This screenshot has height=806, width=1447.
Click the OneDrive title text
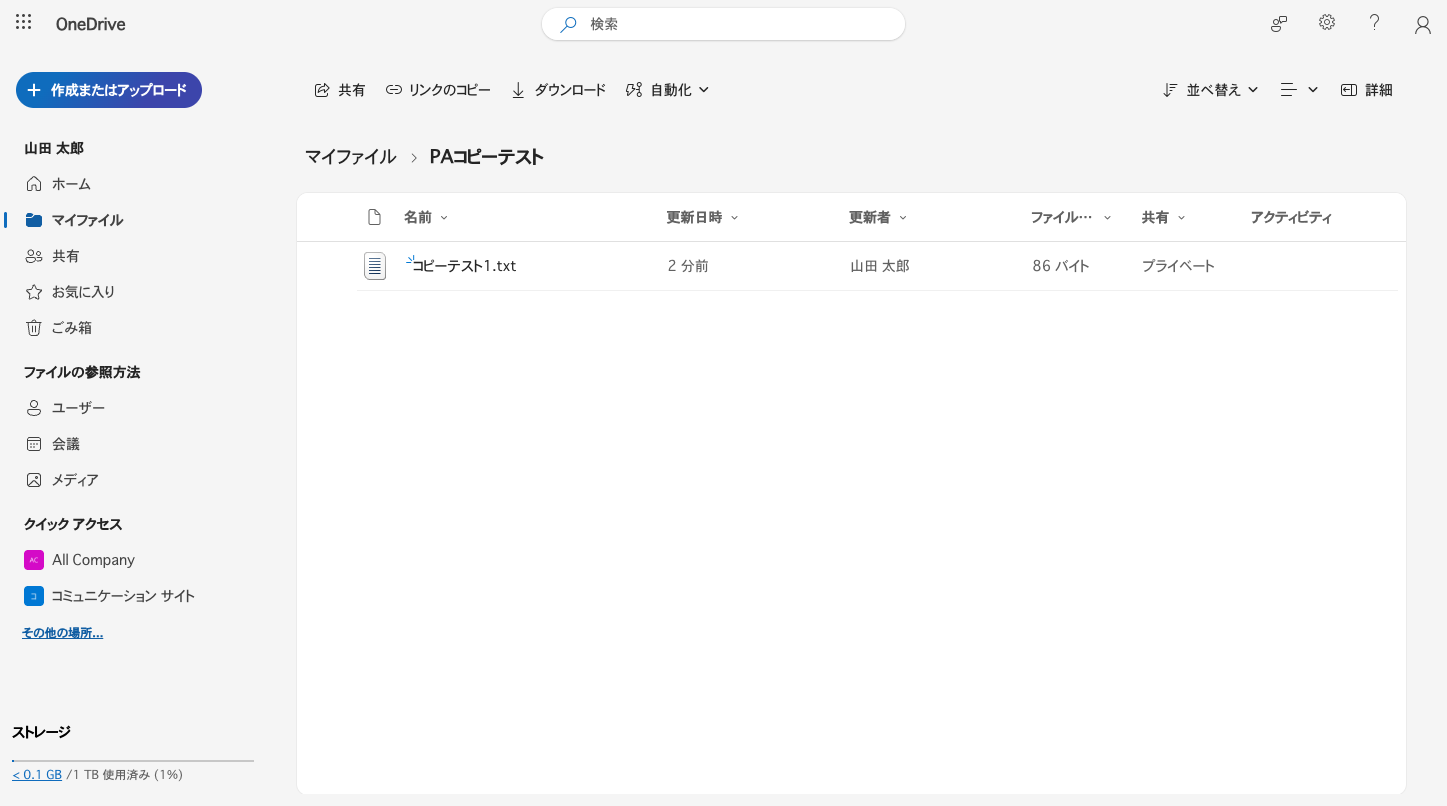[x=91, y=24]
